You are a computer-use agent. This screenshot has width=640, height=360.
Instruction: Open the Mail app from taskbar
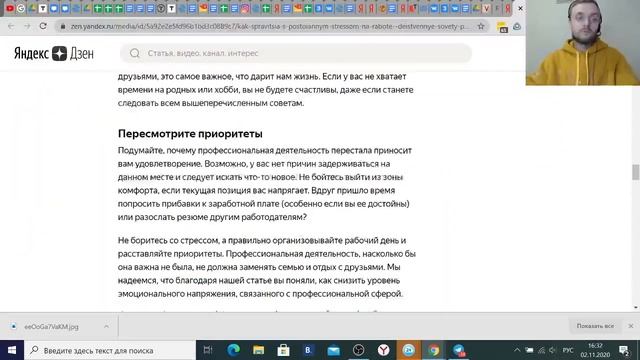coord(333,350)
